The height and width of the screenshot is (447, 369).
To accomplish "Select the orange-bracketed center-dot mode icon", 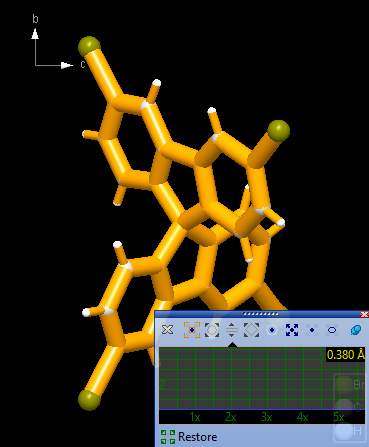I will [x=192, y=330].
